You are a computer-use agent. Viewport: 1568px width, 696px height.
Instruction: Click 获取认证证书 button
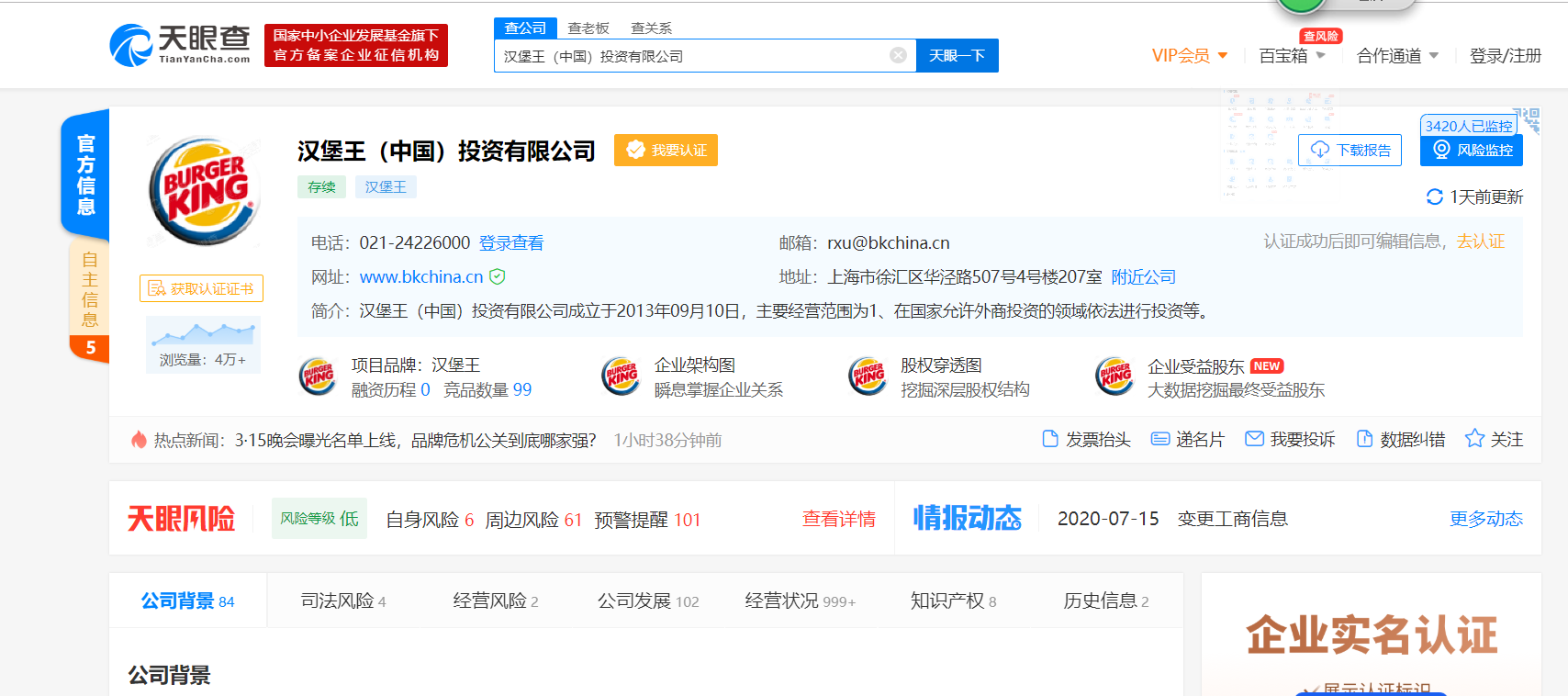coord(201,288)
